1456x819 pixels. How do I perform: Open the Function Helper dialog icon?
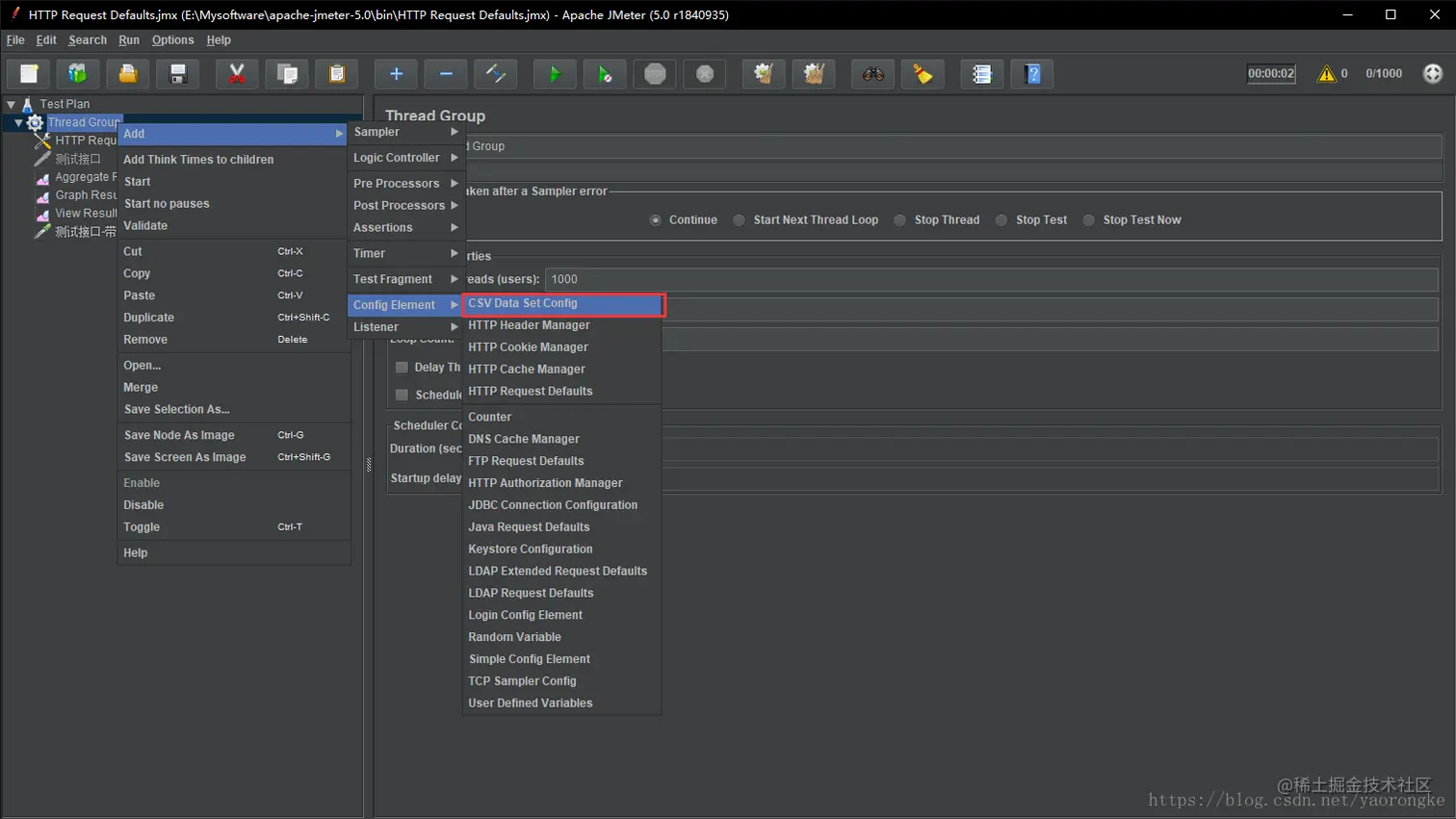click(x=982, y=74)
